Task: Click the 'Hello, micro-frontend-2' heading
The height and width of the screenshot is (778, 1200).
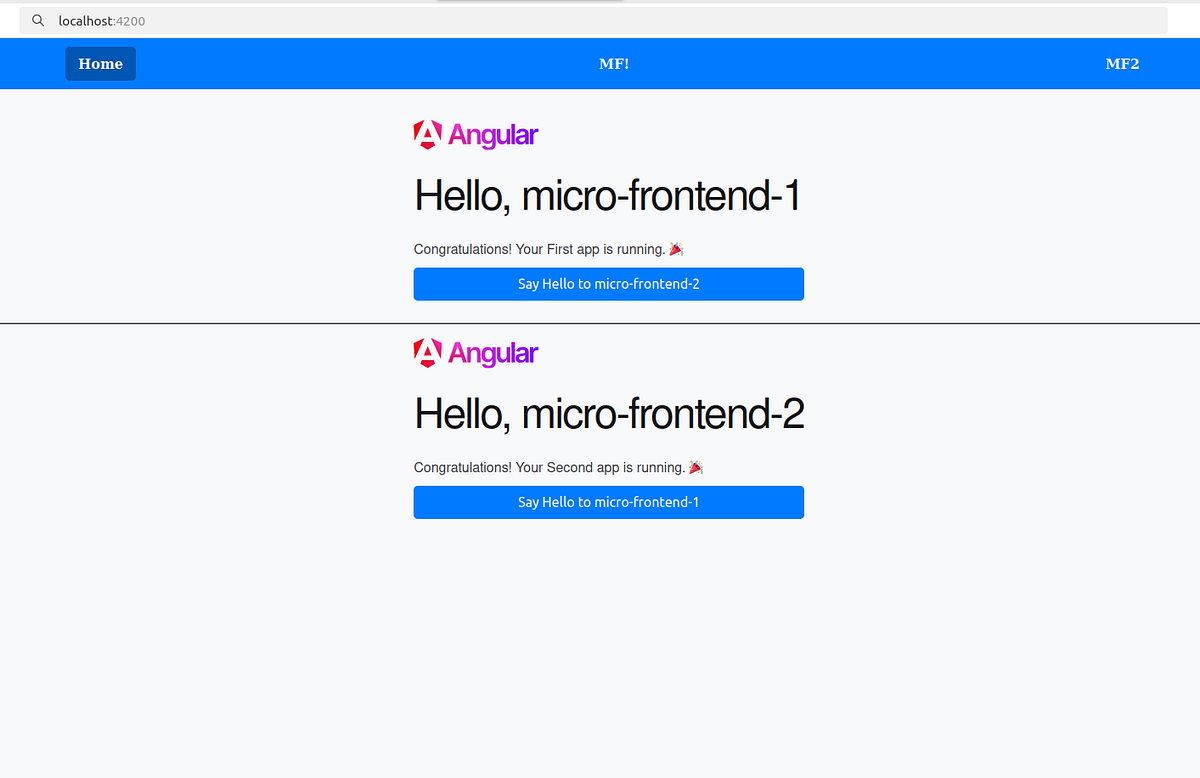Action: click(x=609, y=413)
